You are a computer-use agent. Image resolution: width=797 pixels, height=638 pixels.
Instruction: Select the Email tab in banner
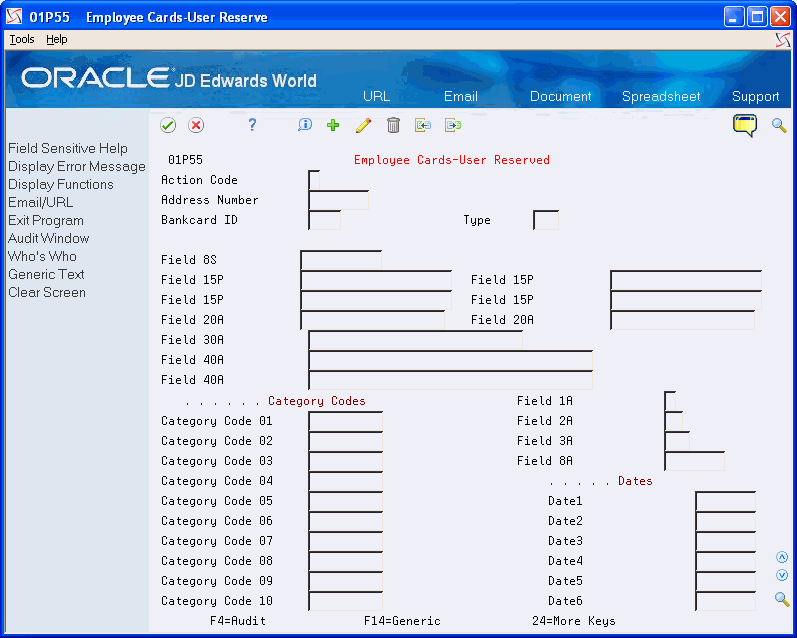point(461,96)
